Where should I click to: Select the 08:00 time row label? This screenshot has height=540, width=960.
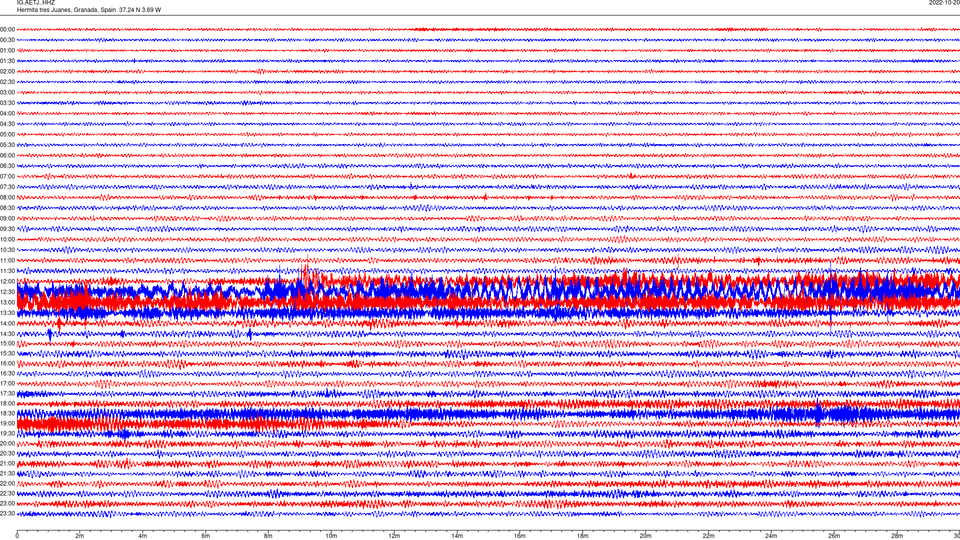pyautogui.click(x=7, y=198)
